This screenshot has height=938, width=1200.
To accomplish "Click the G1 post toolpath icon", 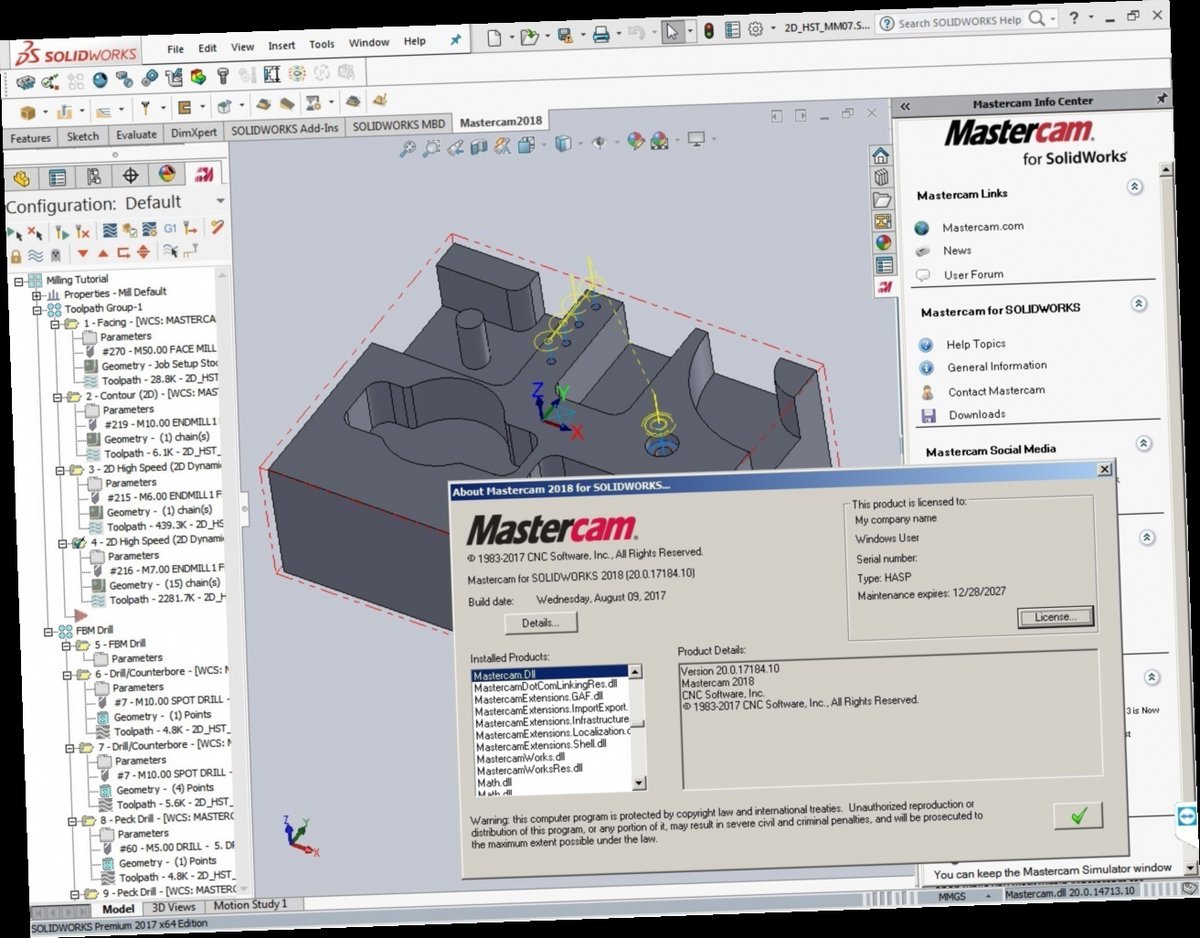I will click(x=170, y=228).
